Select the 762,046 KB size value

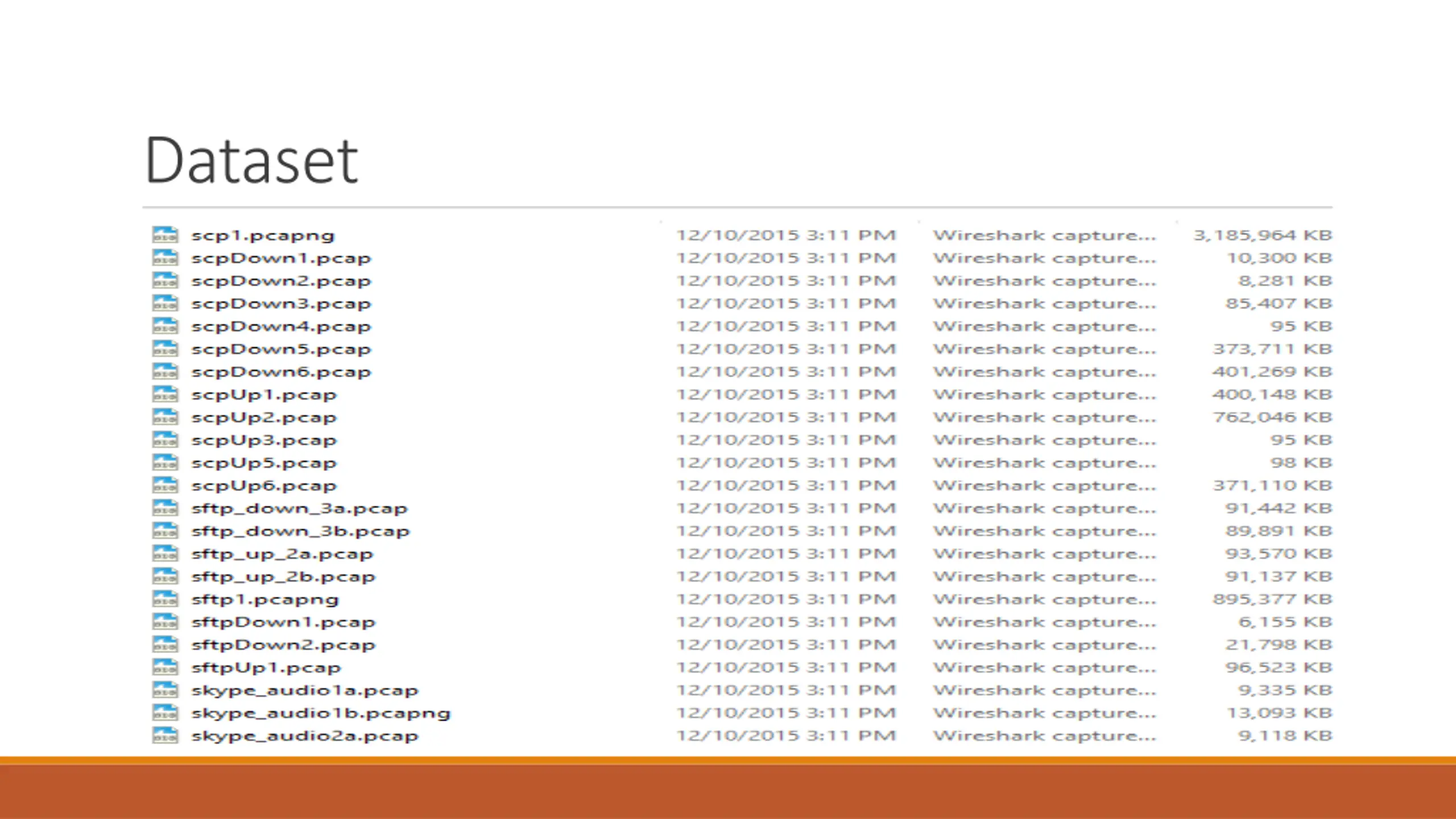pos(1272,417)
